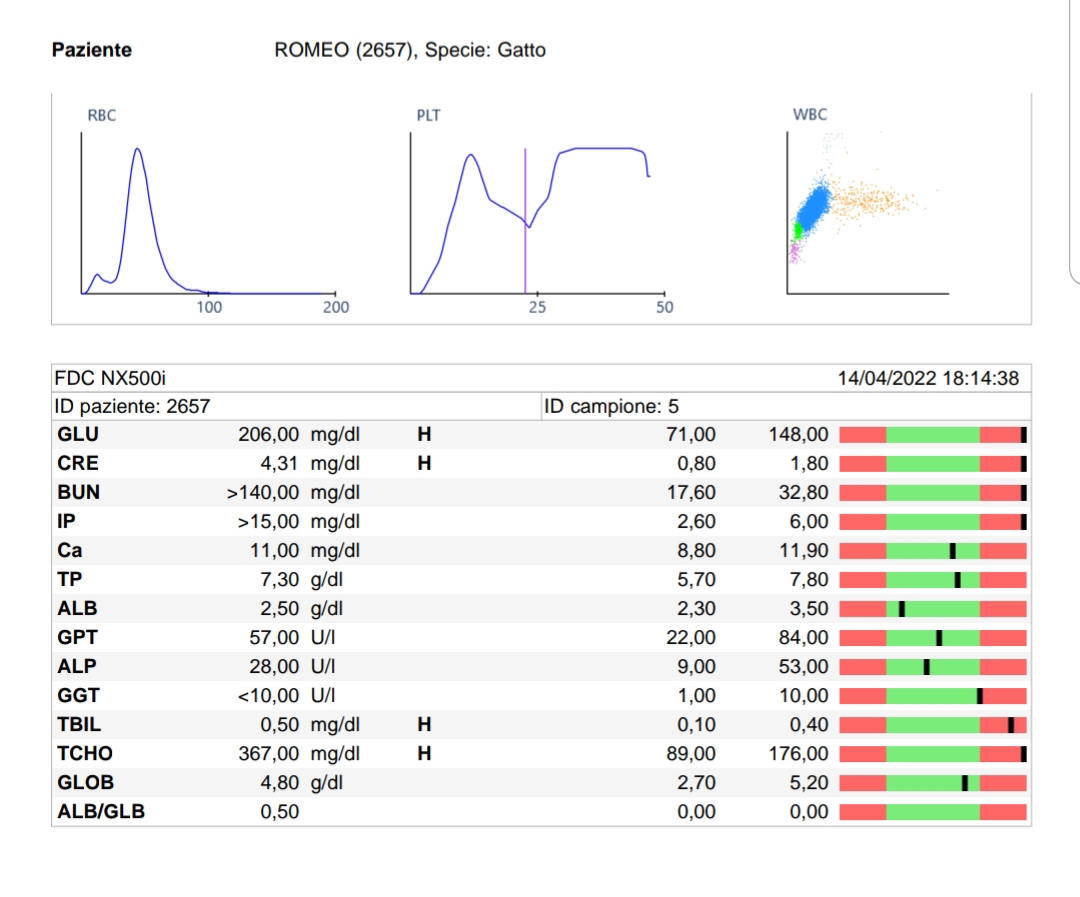Click the ALP range bar indicator
Viewport: 1080px width, 897px height.
(x=926, y=666)
